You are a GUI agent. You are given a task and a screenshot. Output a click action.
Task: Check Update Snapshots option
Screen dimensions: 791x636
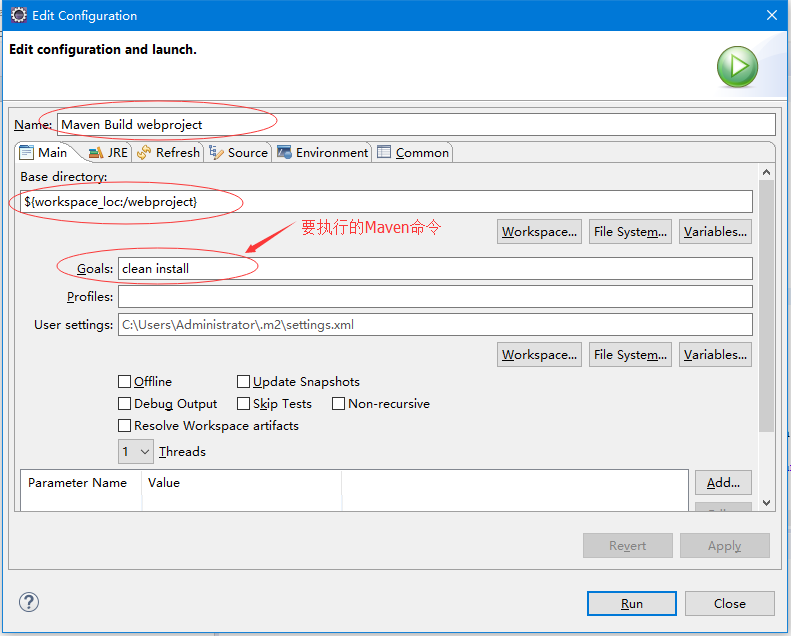pos(243,381)
